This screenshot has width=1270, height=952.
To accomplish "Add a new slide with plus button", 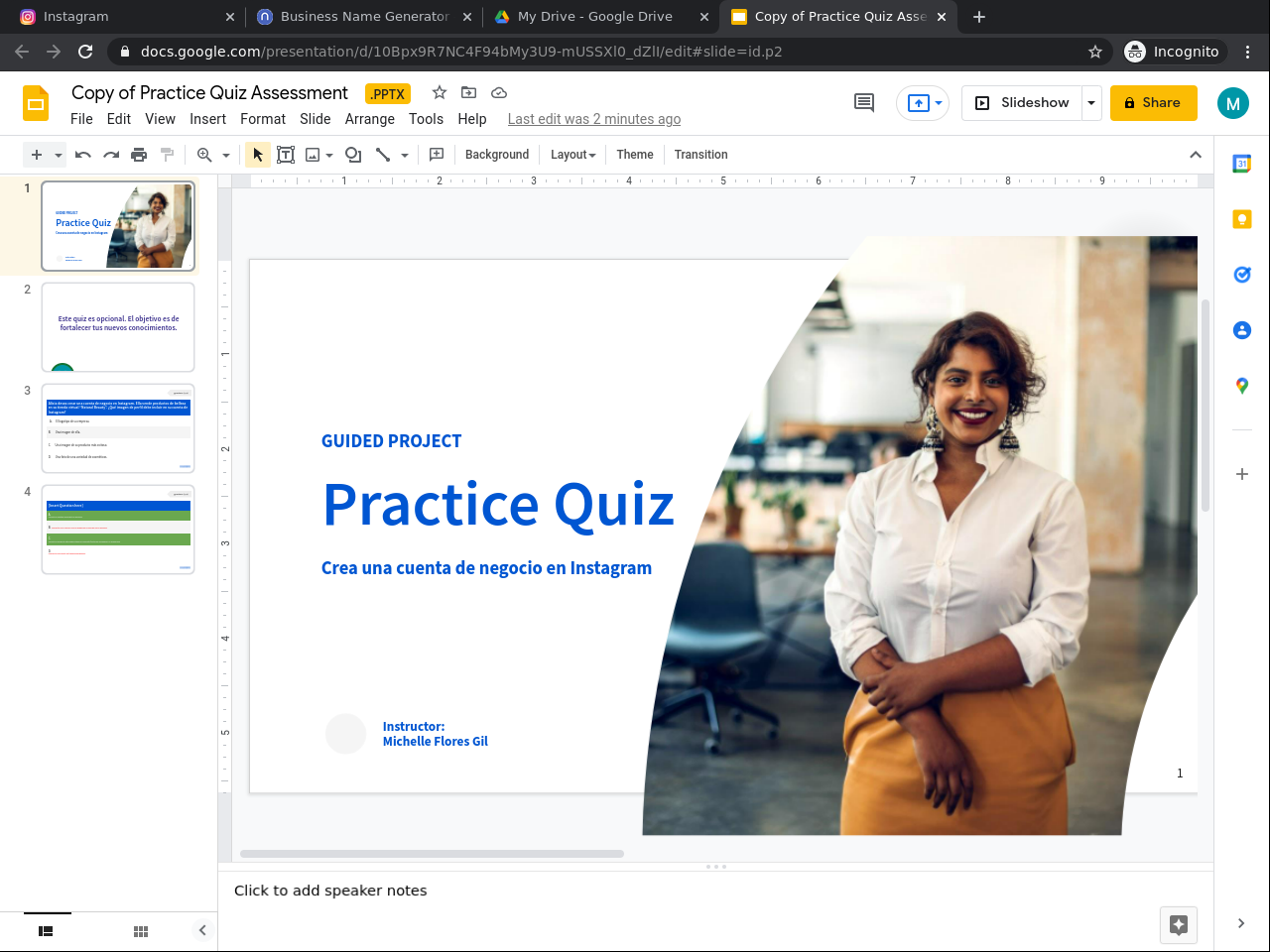I will click(x=37, y=155).
